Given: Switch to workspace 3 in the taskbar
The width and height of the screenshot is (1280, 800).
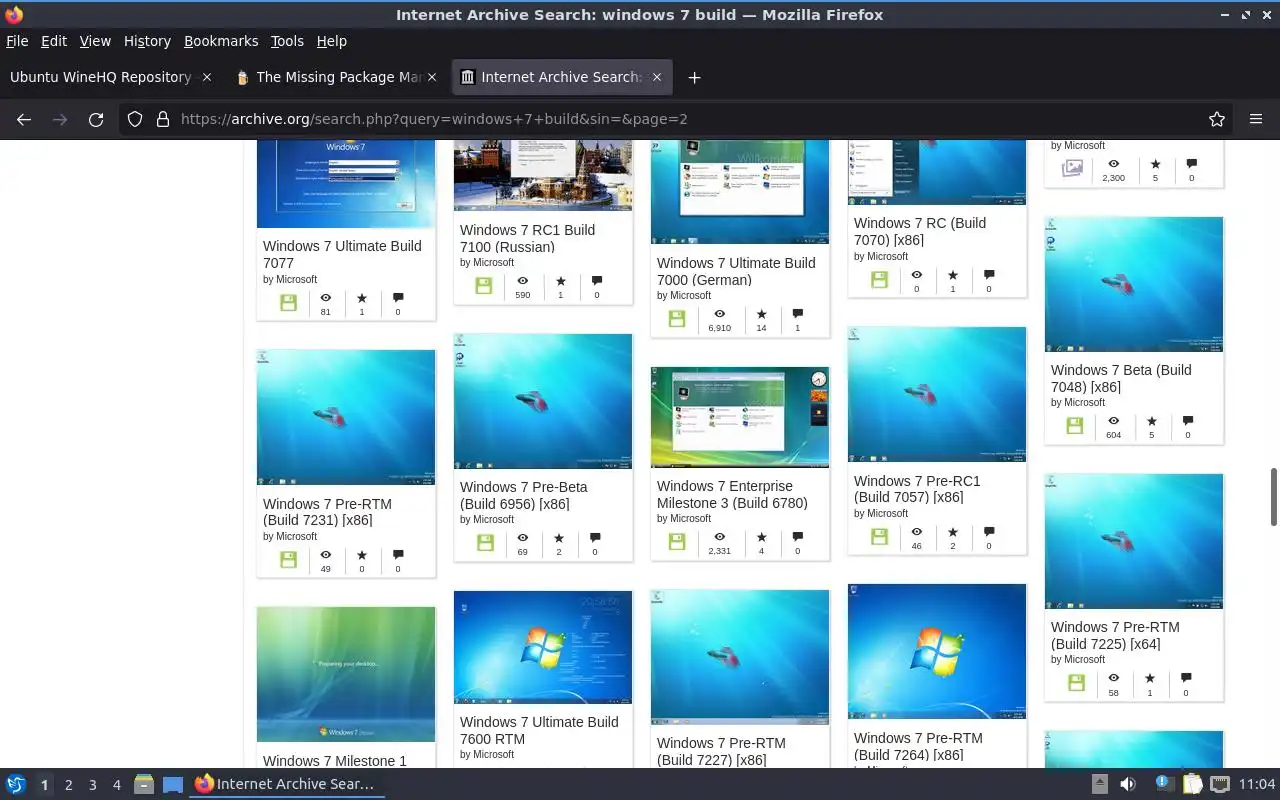Looking at the screenshot, I should (x=93, y=785).
